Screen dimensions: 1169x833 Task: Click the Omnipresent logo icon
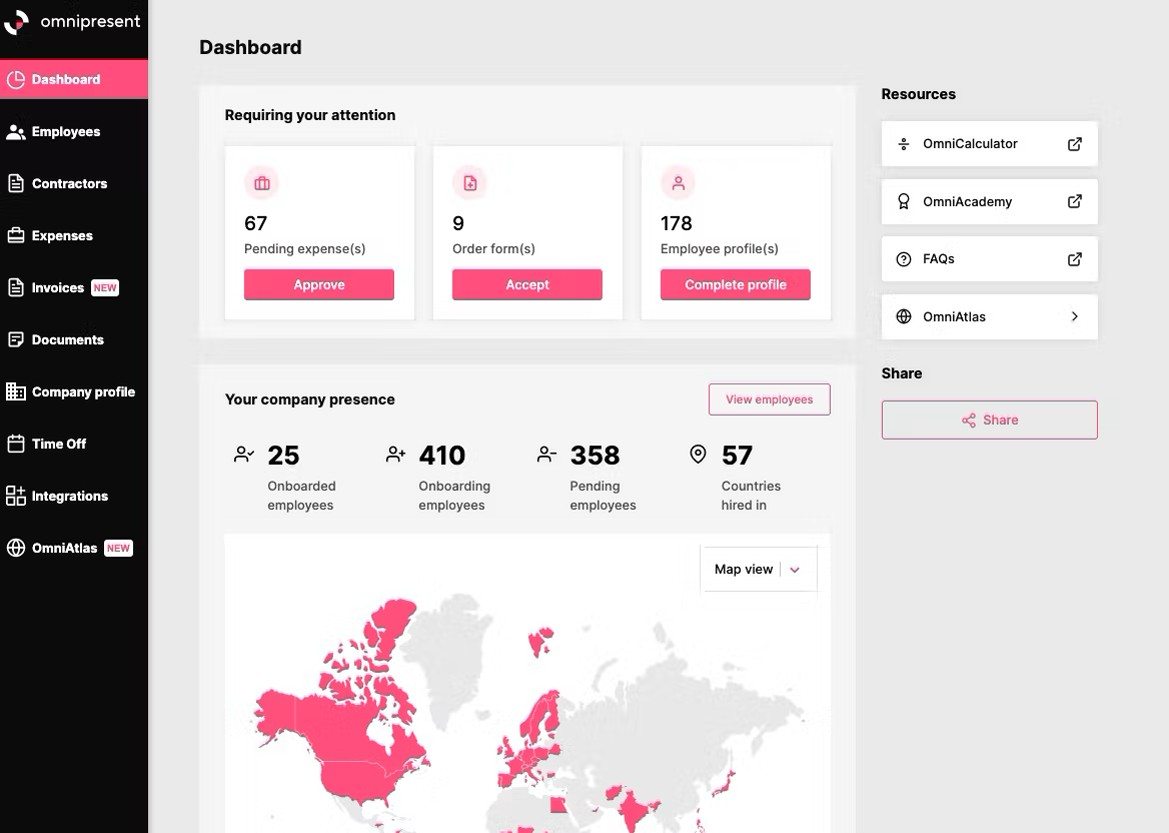pos(17,22)
